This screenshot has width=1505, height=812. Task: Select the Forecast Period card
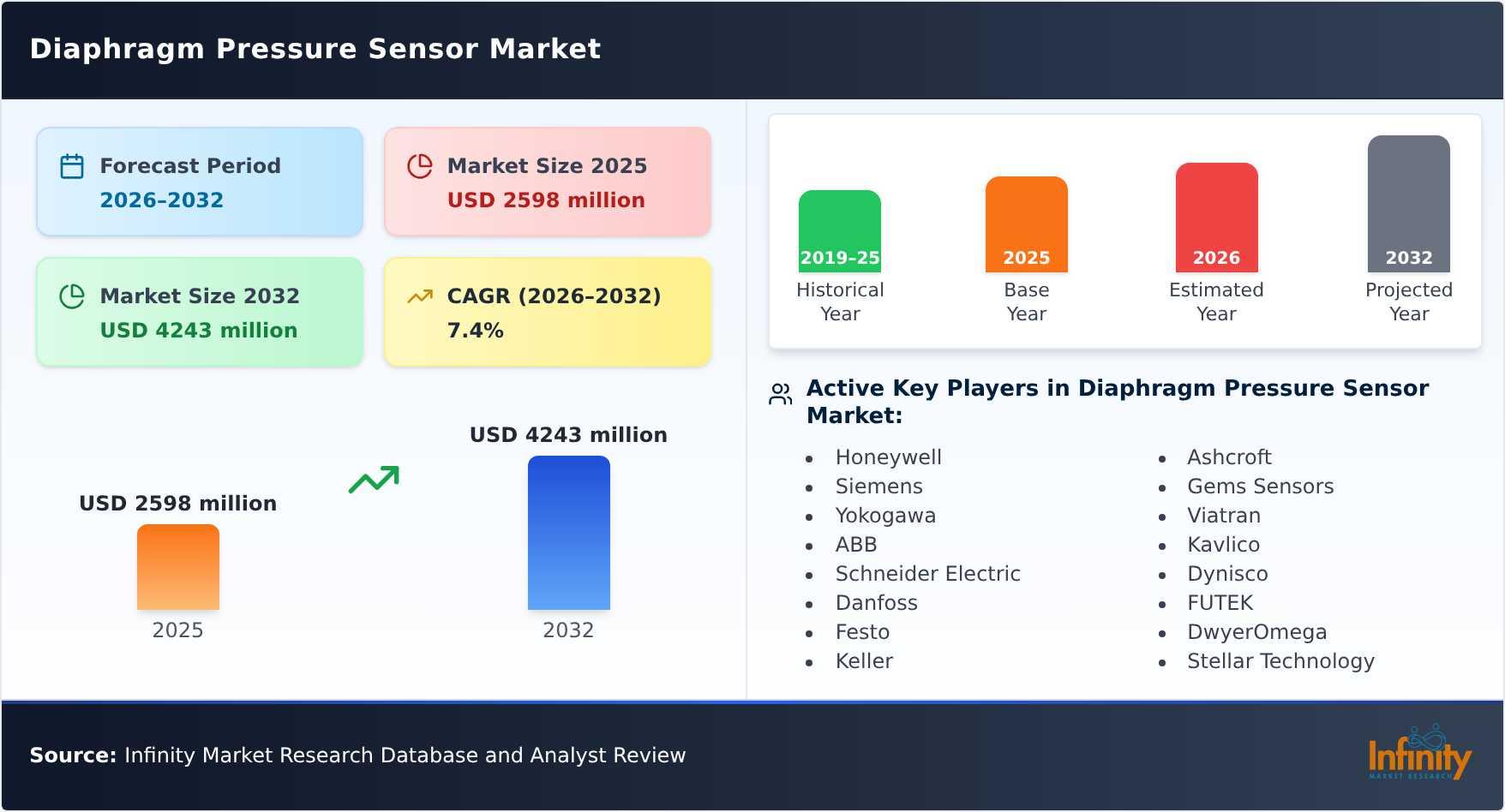[x=200, y=182]
